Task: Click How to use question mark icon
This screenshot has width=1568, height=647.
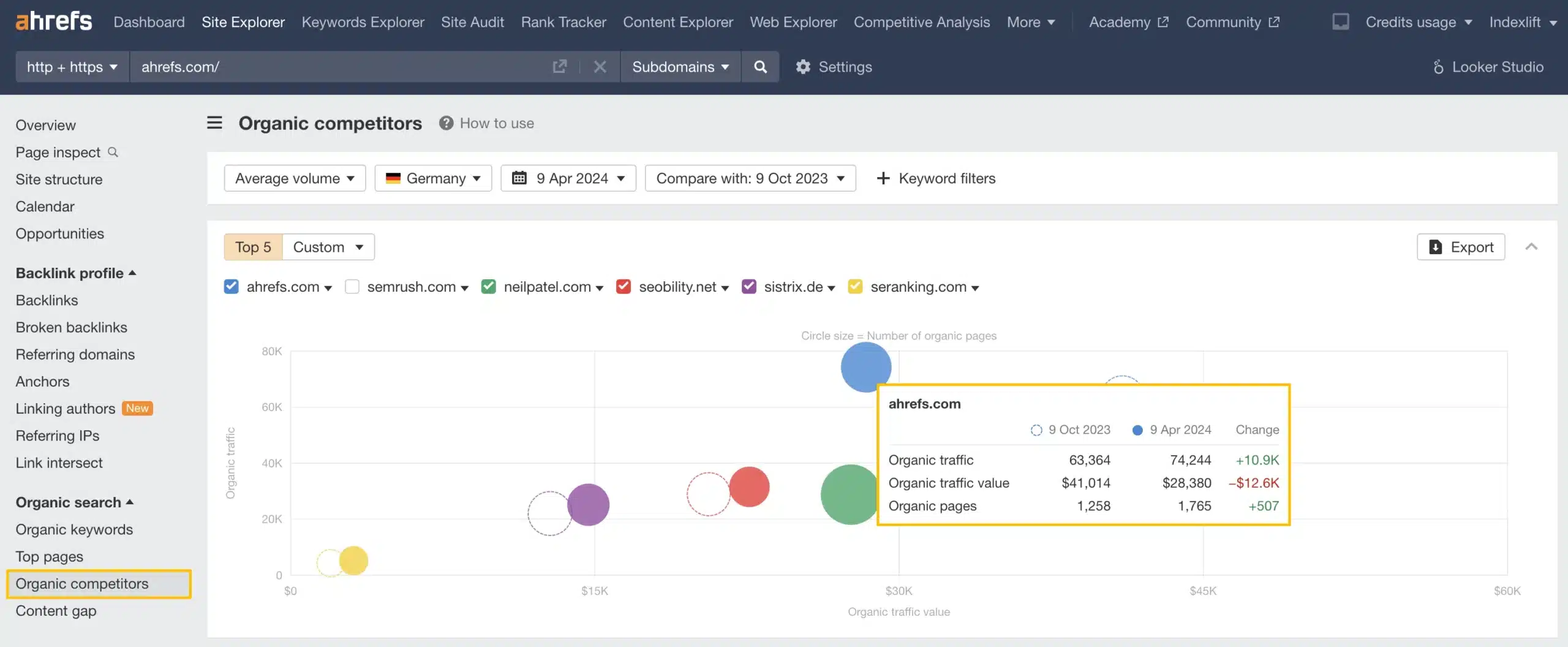Action: (x=446, y=123)
